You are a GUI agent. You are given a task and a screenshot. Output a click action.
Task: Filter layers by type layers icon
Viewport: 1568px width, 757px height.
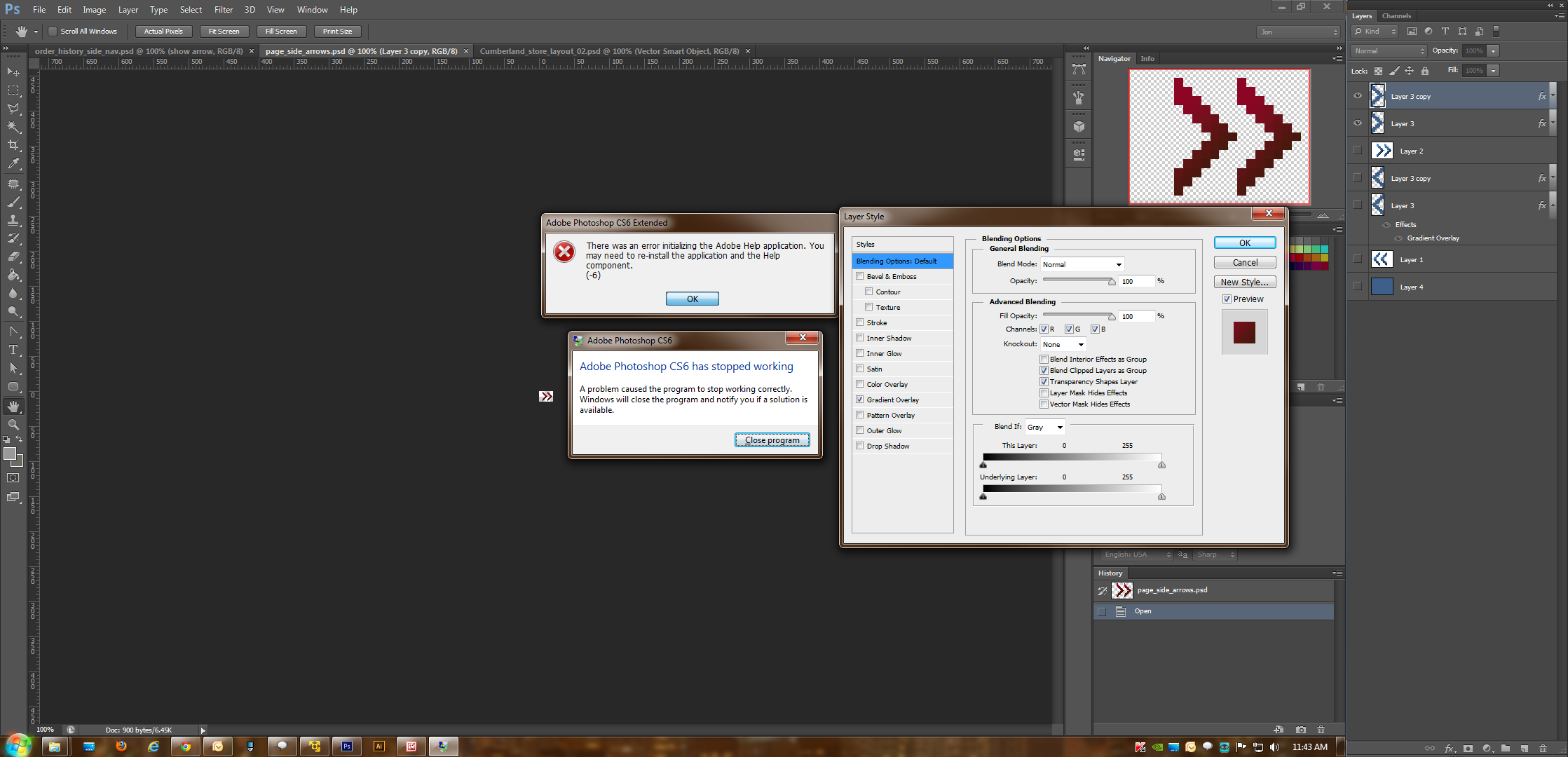point(1445,32)
